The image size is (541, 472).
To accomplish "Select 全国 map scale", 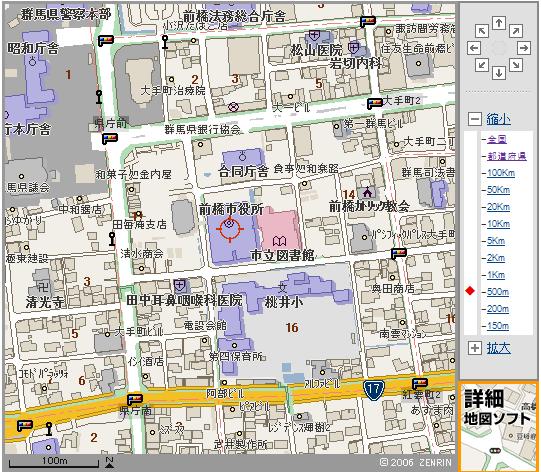I will (497, 139).
